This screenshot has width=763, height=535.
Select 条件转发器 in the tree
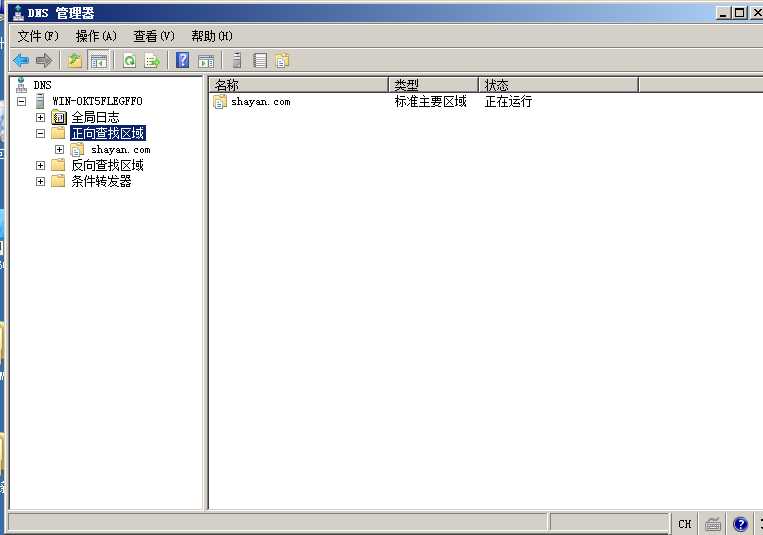[101, 182]
